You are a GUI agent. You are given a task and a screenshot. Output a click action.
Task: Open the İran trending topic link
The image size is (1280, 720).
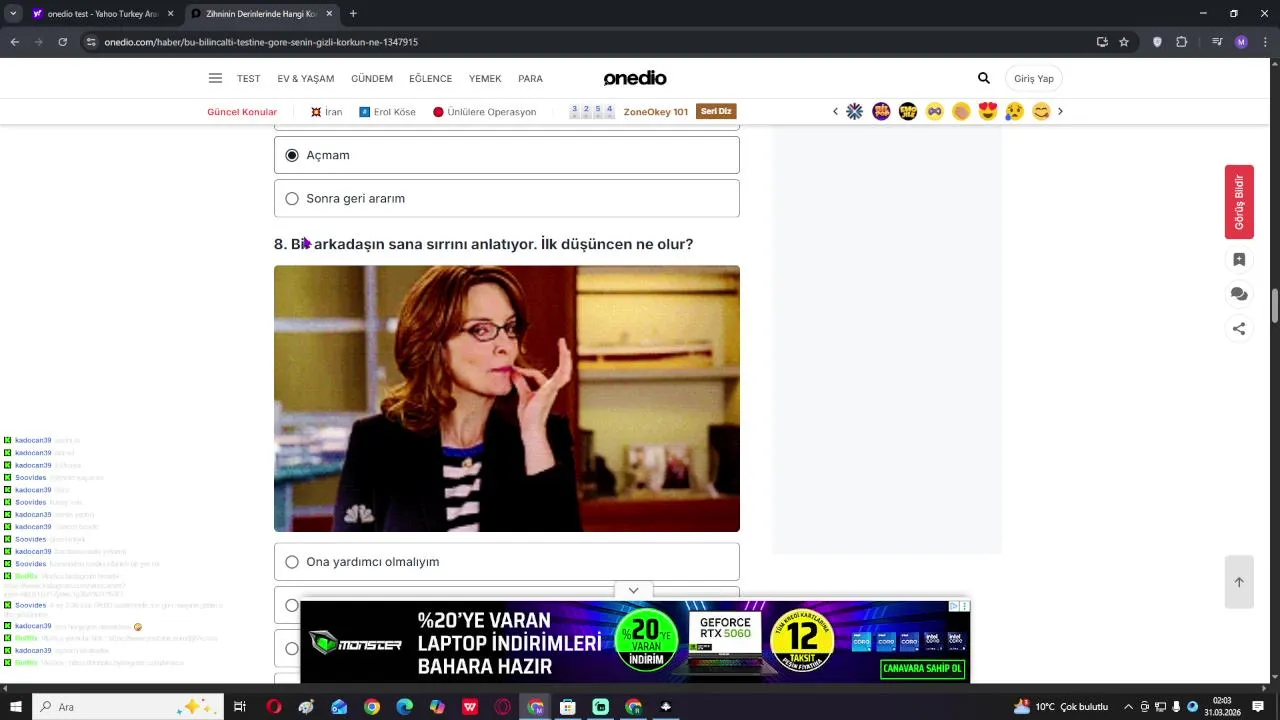326,112
